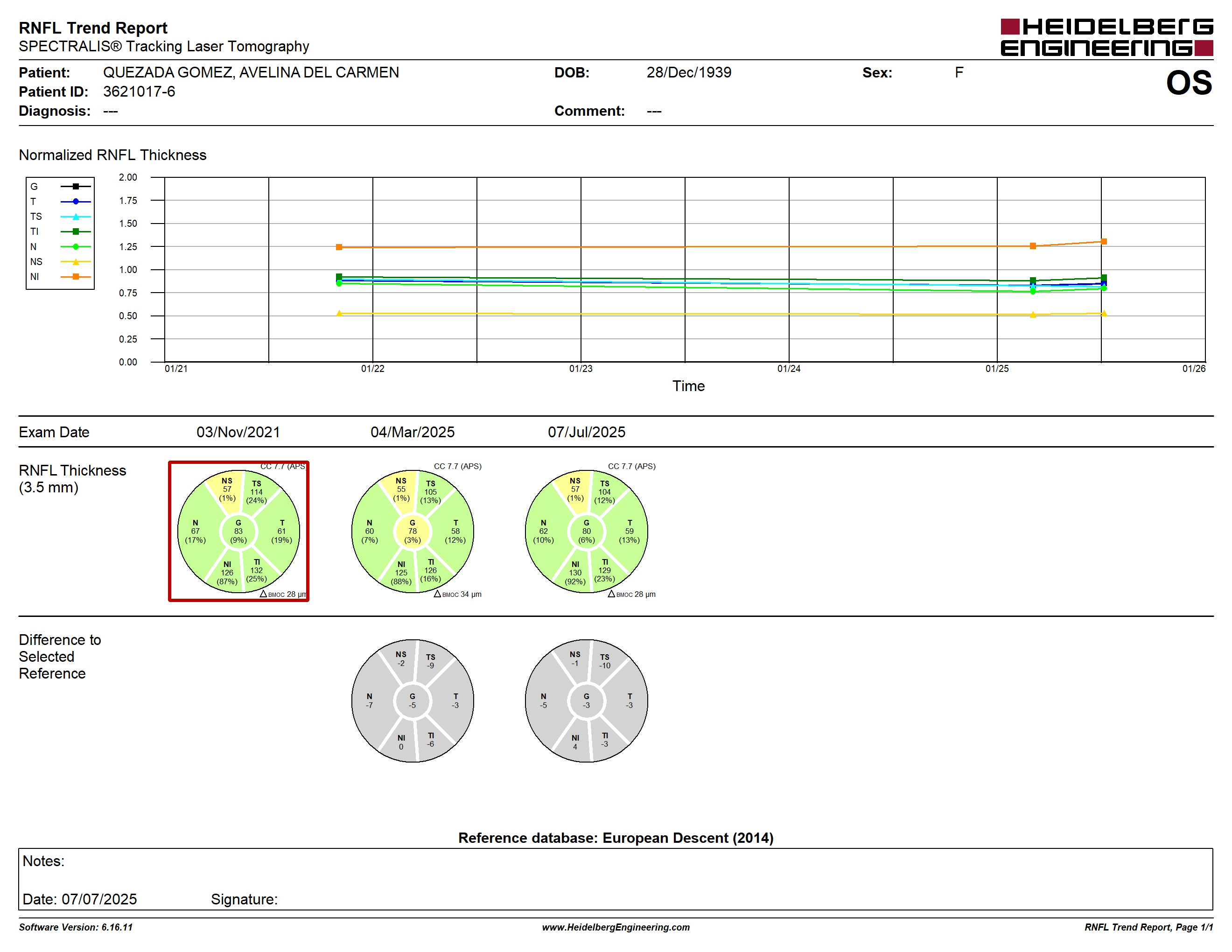Click the Normalized RNFL Thickness heading
The height and width of the screenshot is (952, 1232).
(x=112, y=155)
